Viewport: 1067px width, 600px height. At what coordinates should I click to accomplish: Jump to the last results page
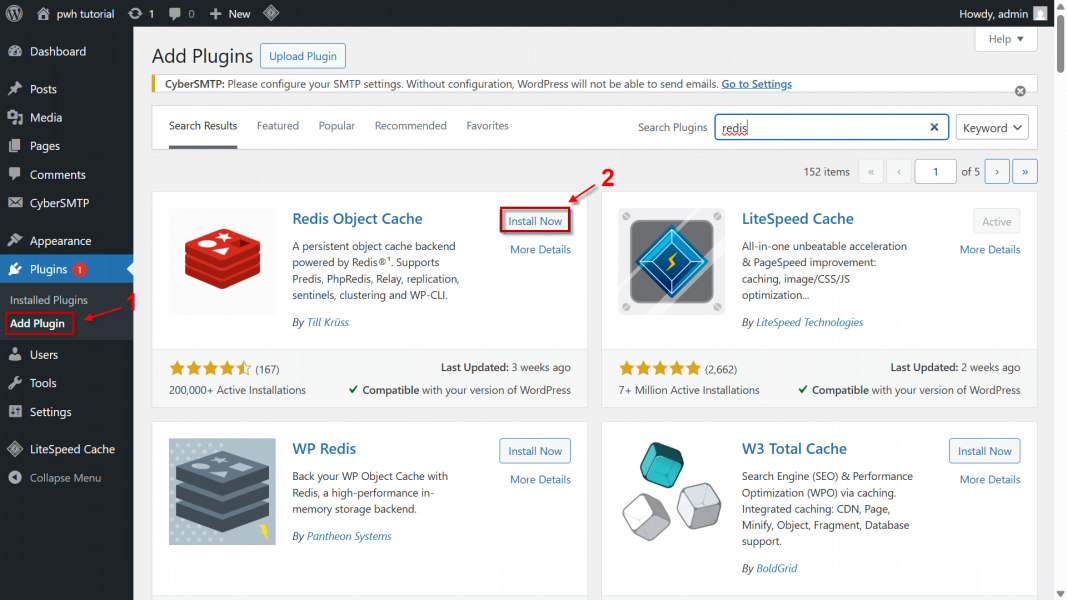pyautogui.click(x=1025, y=171)
